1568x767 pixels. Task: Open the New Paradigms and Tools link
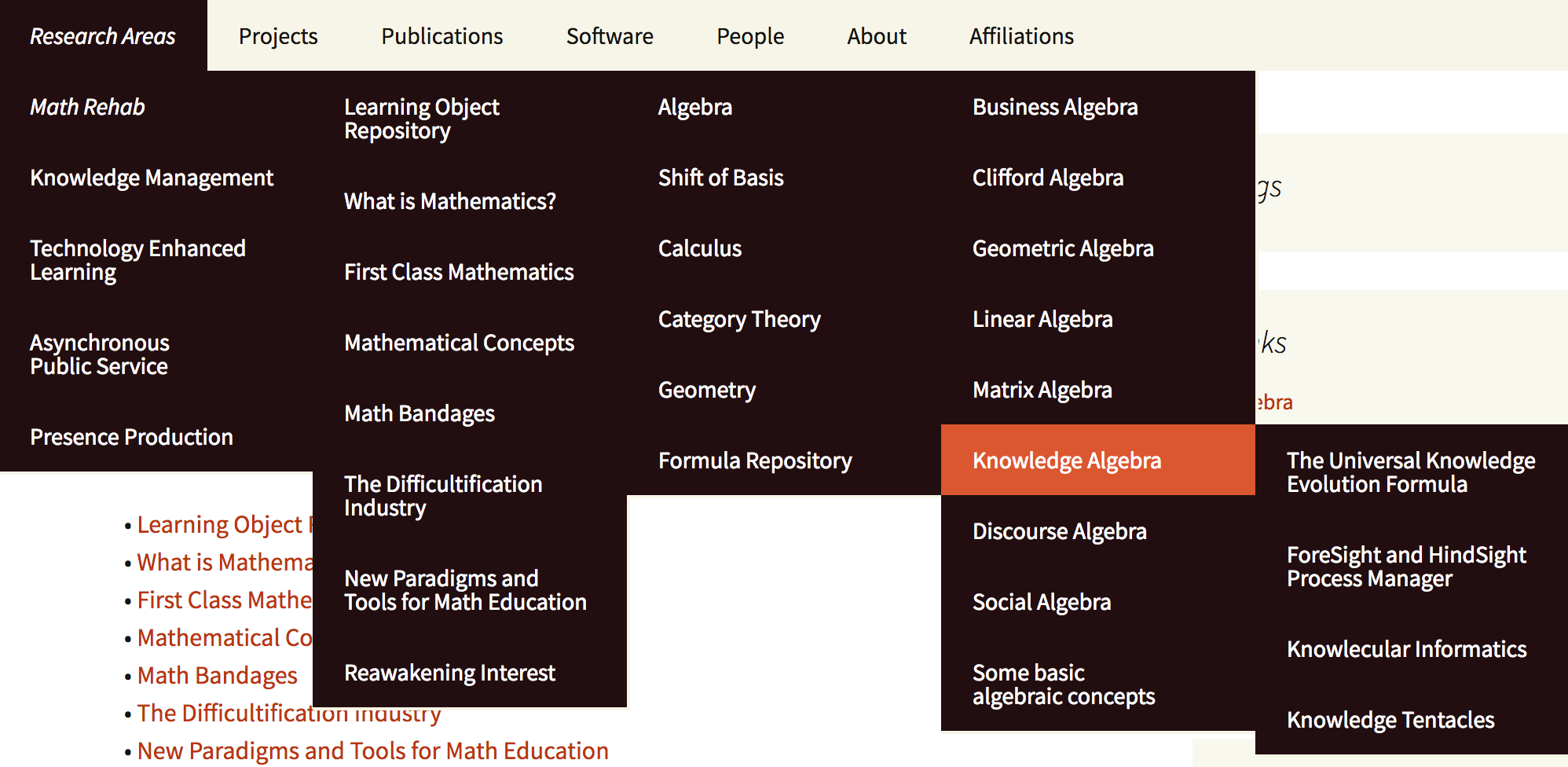372,751
